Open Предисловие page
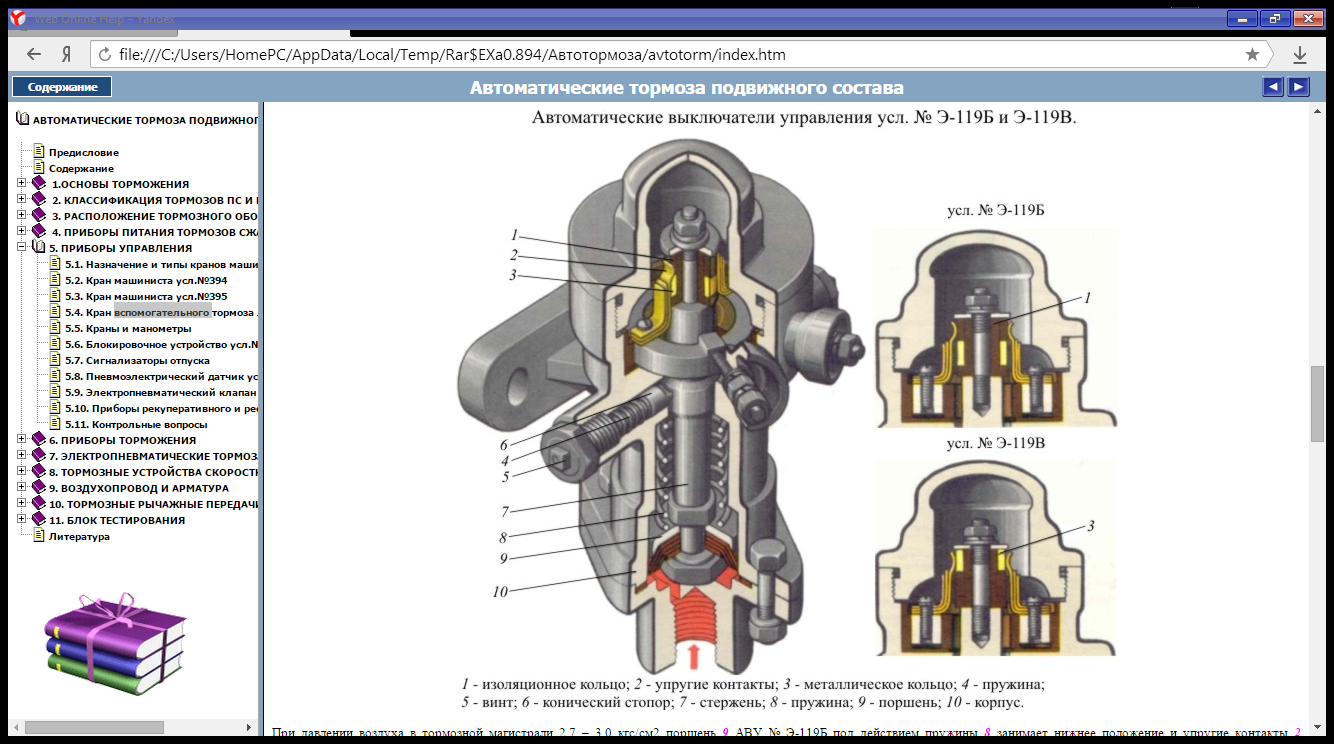The image size is (1334, 744). point(84,153)
